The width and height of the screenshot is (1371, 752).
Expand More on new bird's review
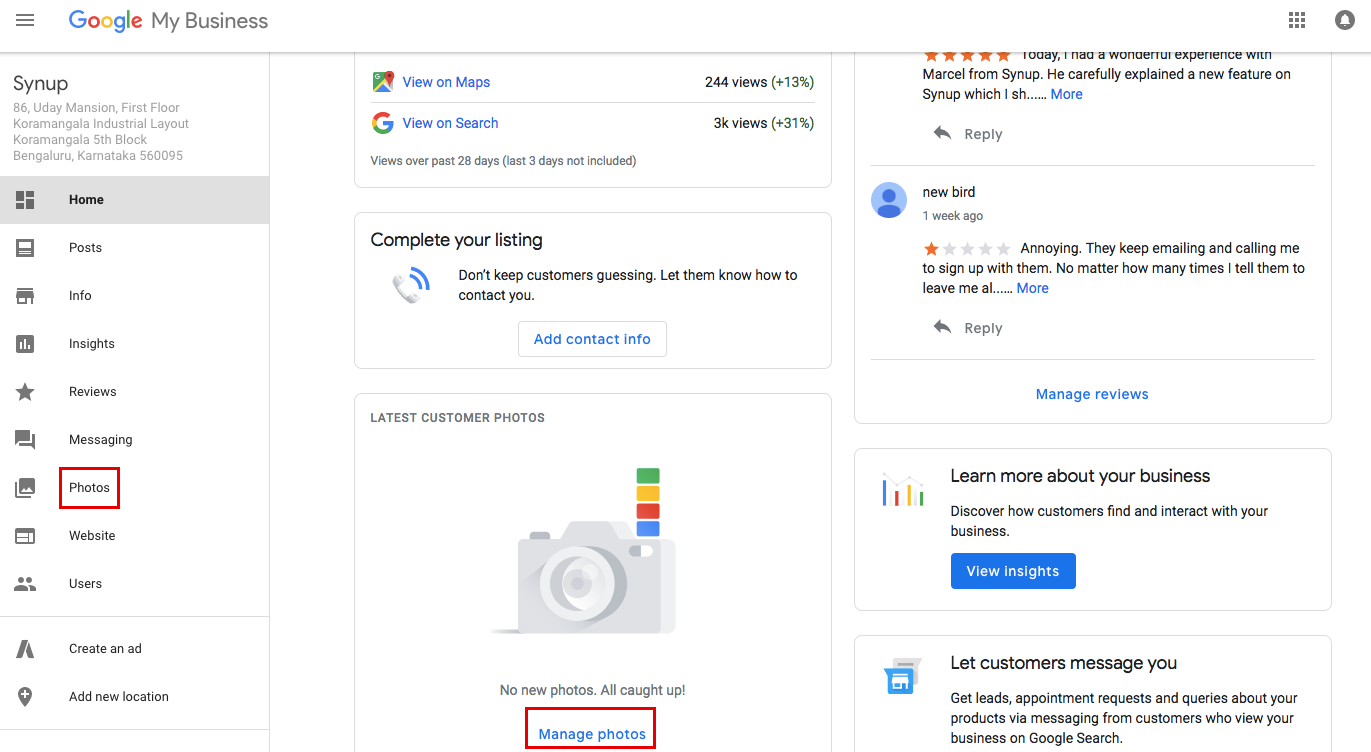pos(1033,288)
